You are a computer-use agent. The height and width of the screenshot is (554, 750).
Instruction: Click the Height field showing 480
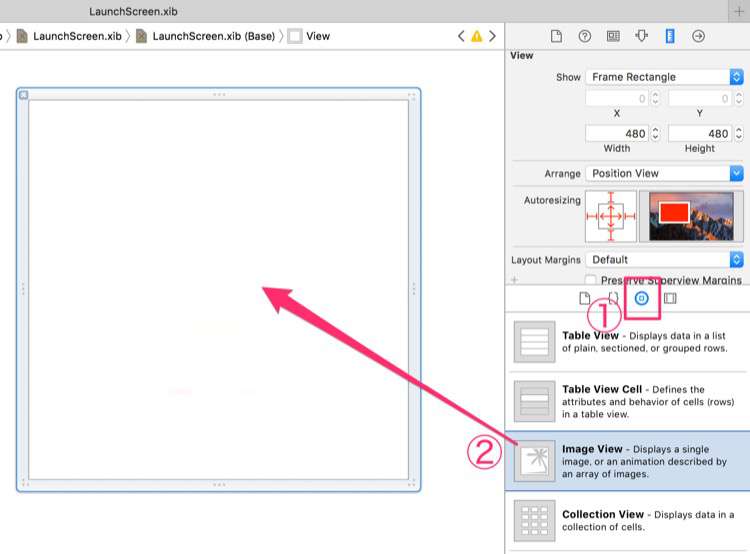(x=700, y=133)
